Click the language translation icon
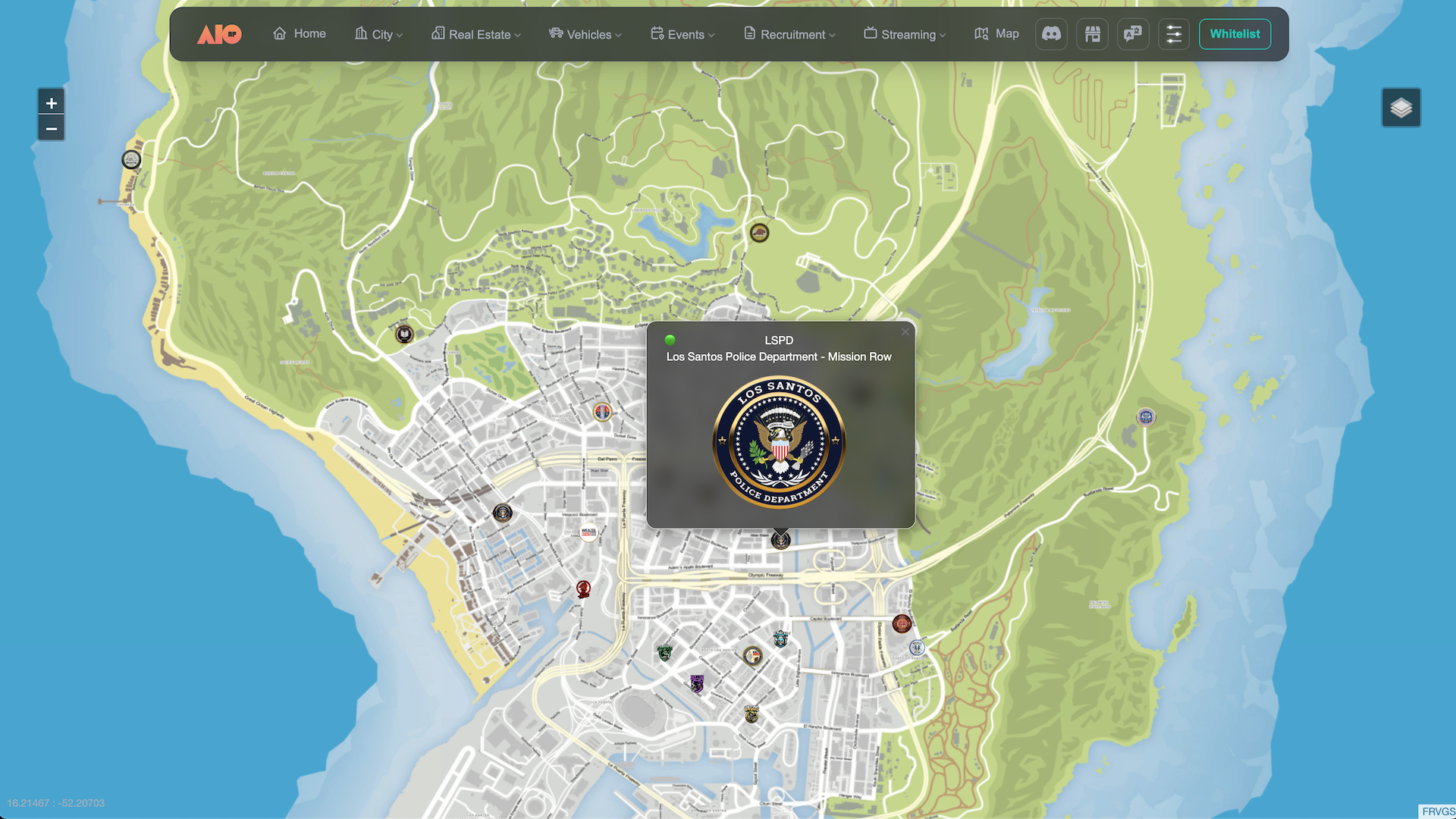 1133,34
